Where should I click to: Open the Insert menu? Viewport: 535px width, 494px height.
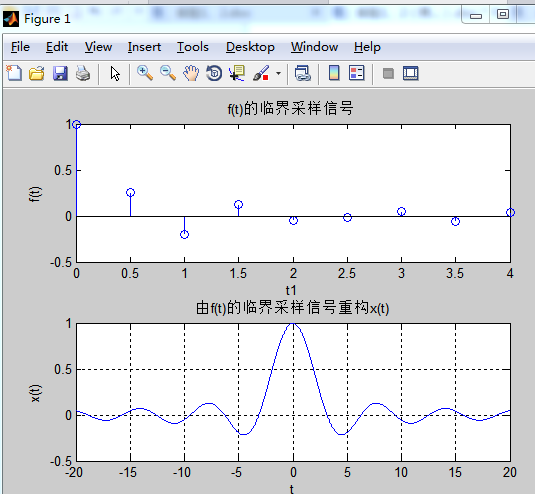point(144,47)
